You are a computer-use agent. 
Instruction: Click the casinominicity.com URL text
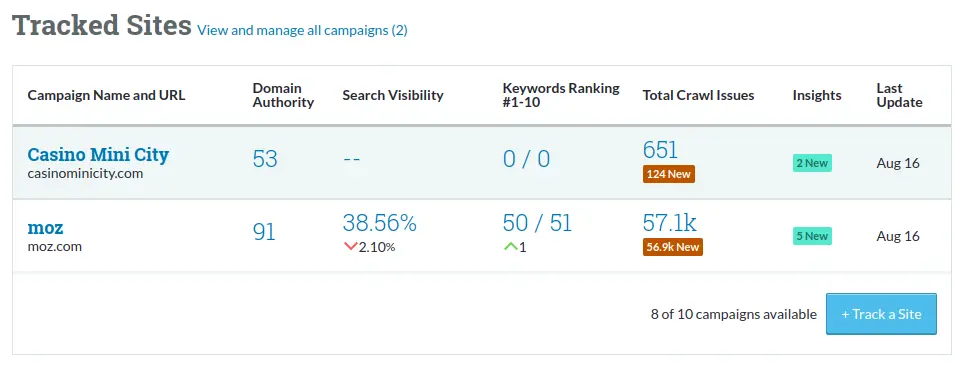85,173
